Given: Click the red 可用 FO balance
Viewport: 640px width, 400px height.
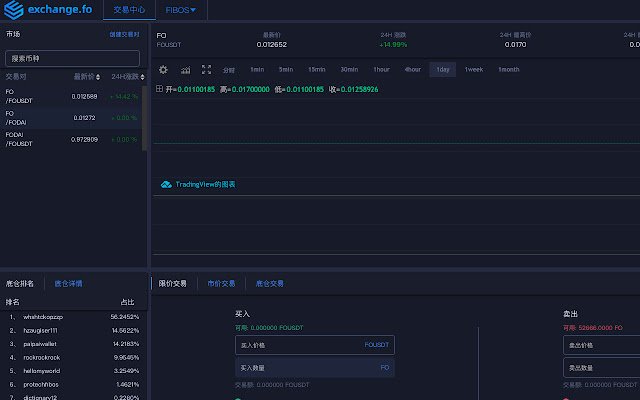Looking at the screenshot, I should 593,328.
